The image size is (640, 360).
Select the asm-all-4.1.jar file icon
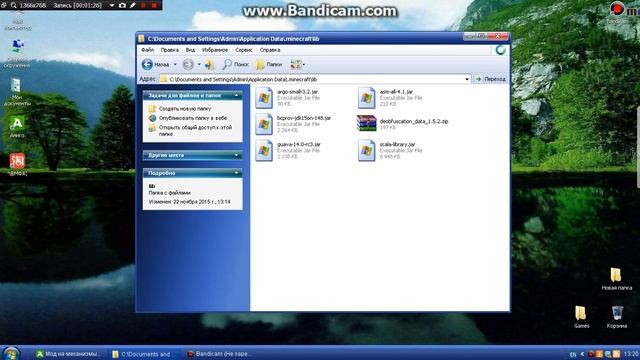click(367, 98)
